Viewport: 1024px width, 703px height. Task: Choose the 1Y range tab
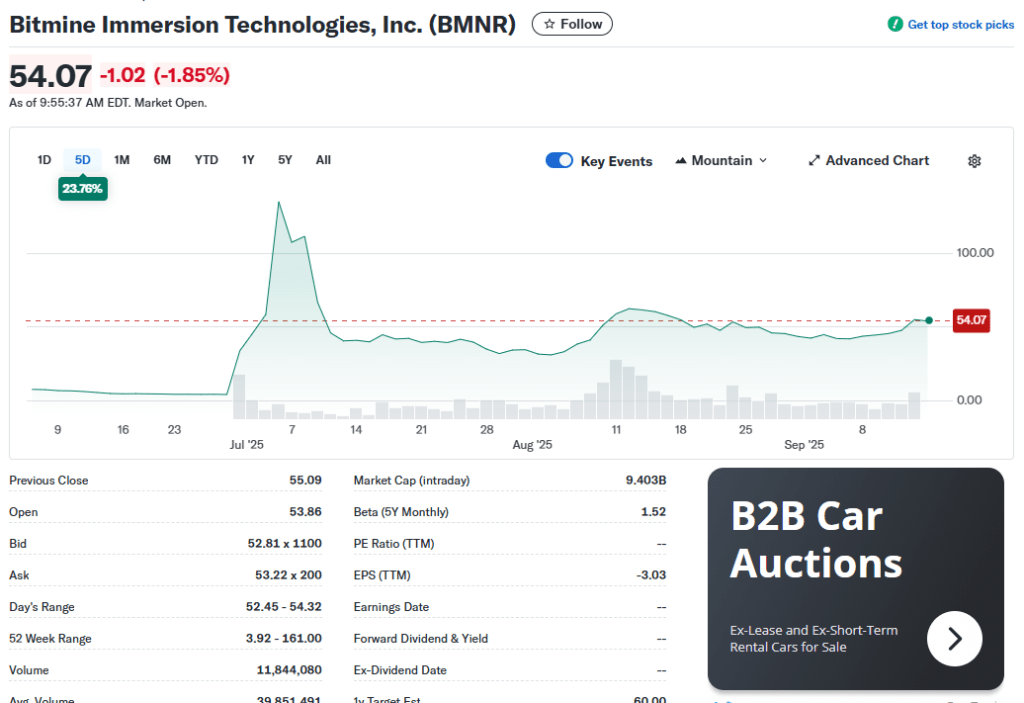(x=248, y=160)
